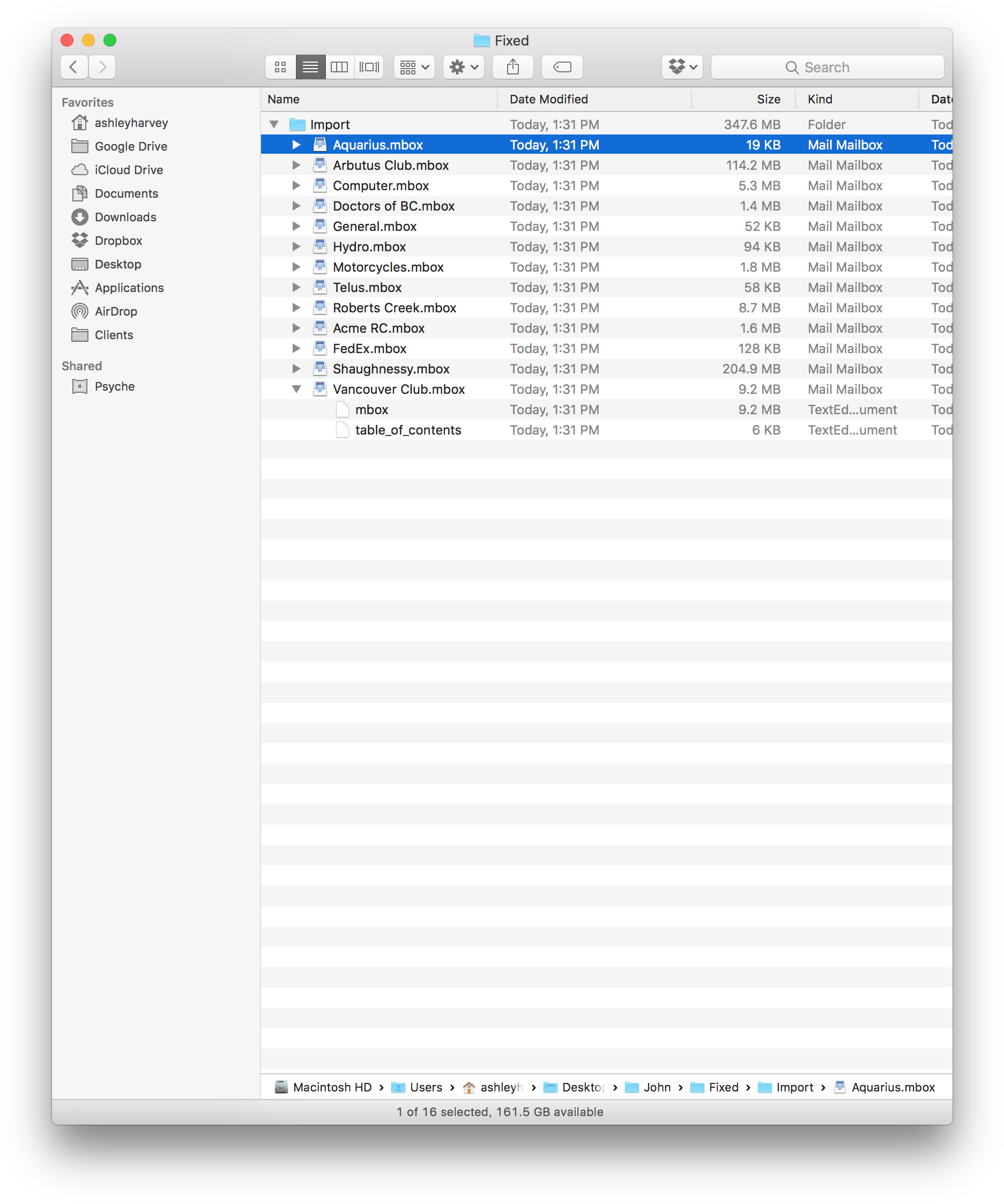Click the Share toolbar button

tap(513, 67)
